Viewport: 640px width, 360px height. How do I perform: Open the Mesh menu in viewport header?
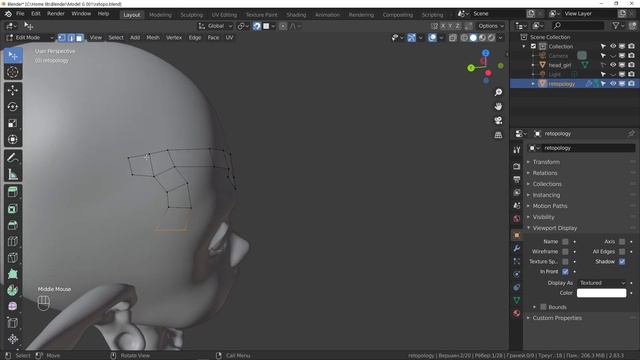(x=153, y=38)
